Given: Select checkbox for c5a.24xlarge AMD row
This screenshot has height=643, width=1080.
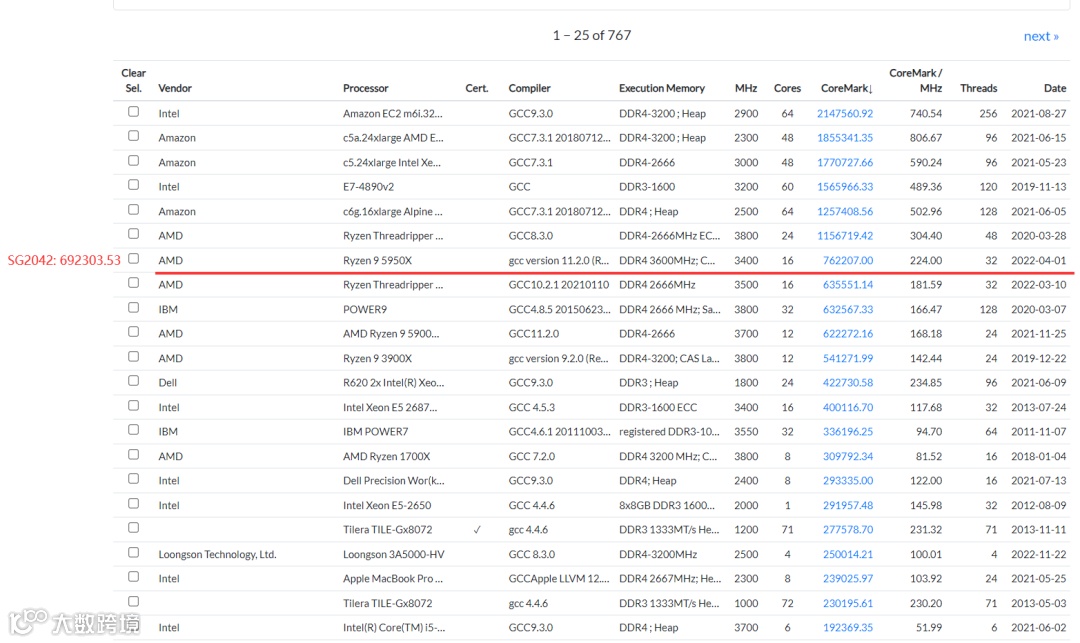Looking at the screenshot, I should [134, 136].
